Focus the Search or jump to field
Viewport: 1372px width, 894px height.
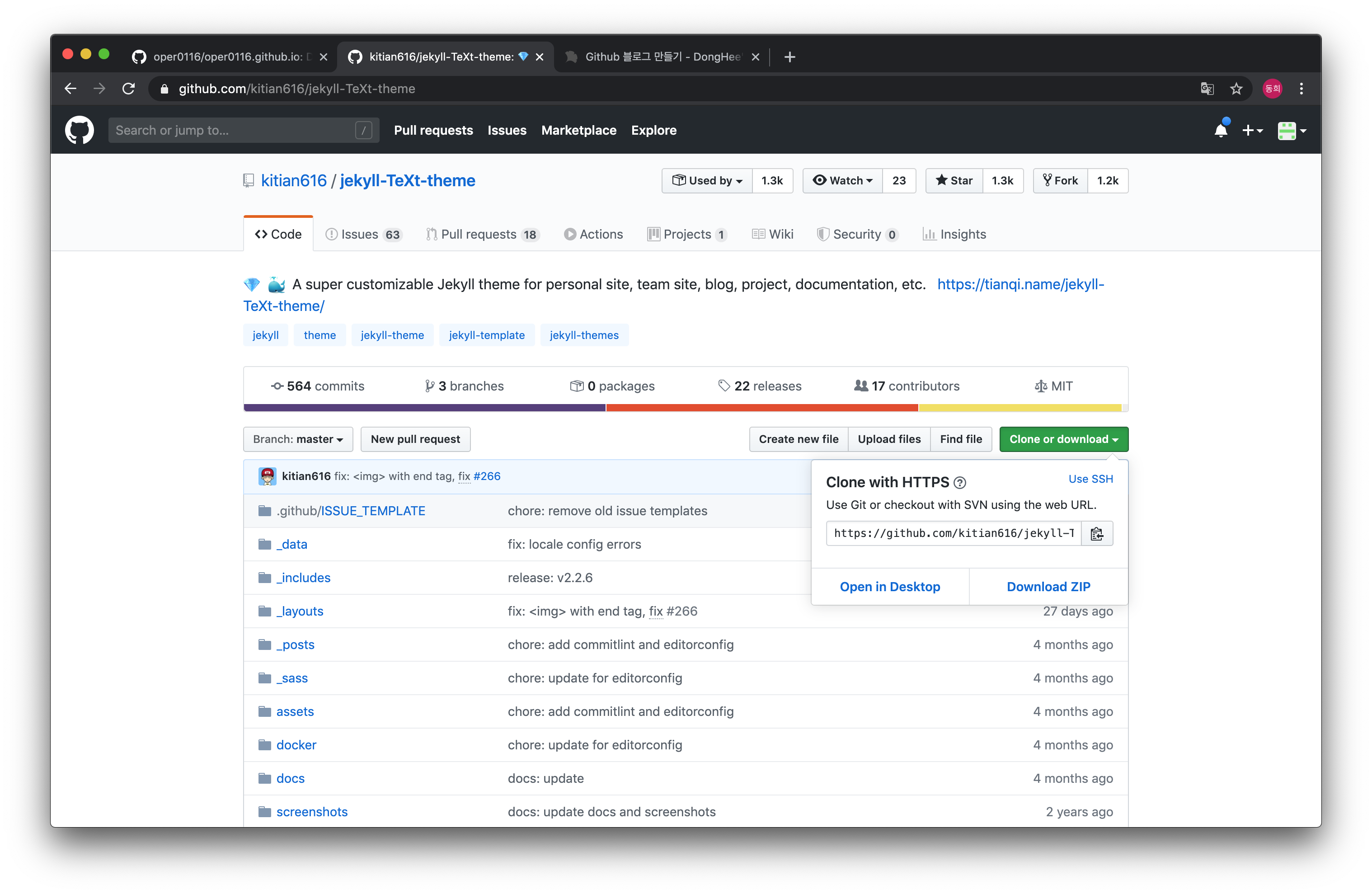pos(243,131)
